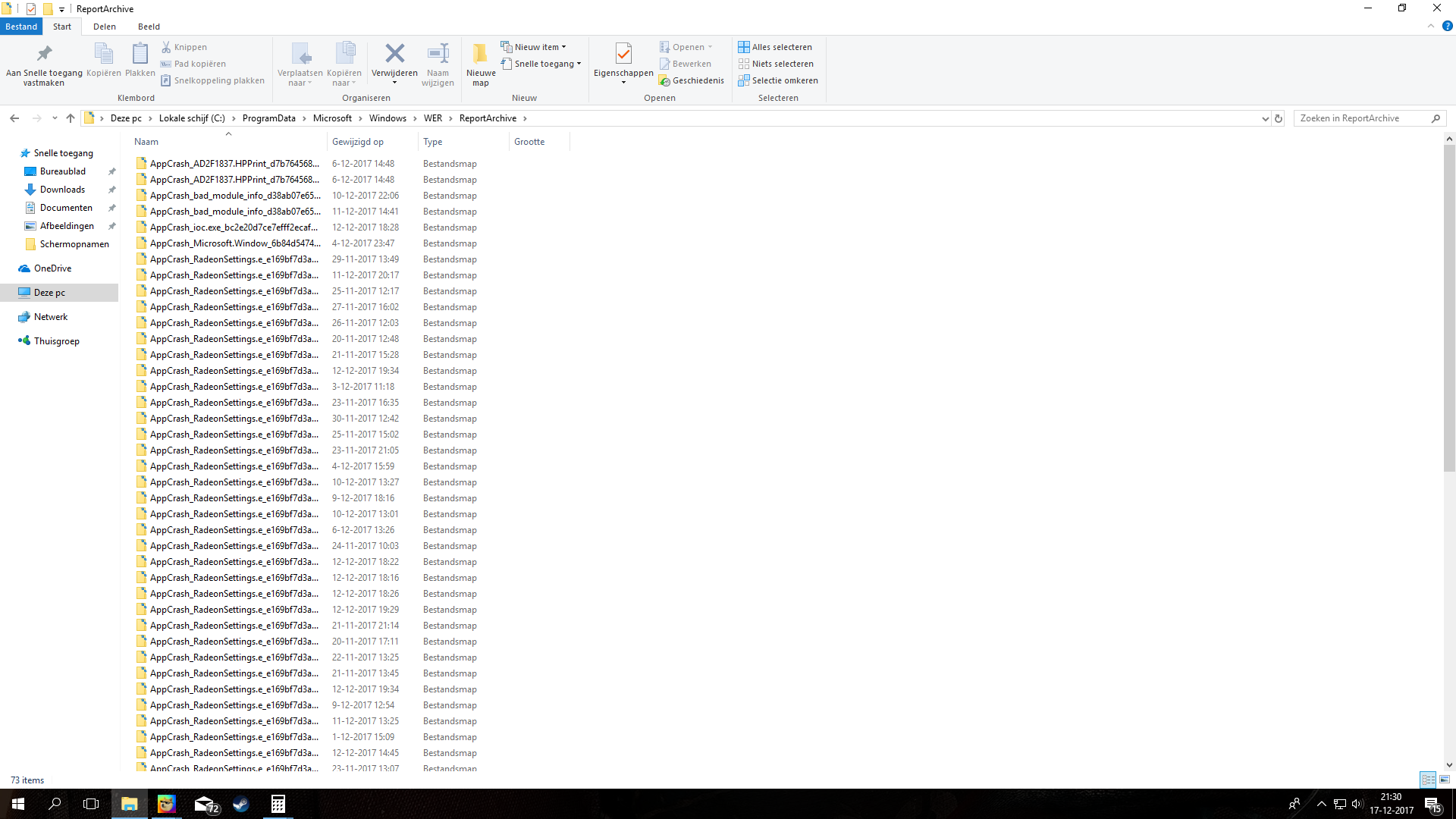Open the Steam taskbar icon
Image resolution: width=1456 pixels, height=819 pixels.
point(241,804)
